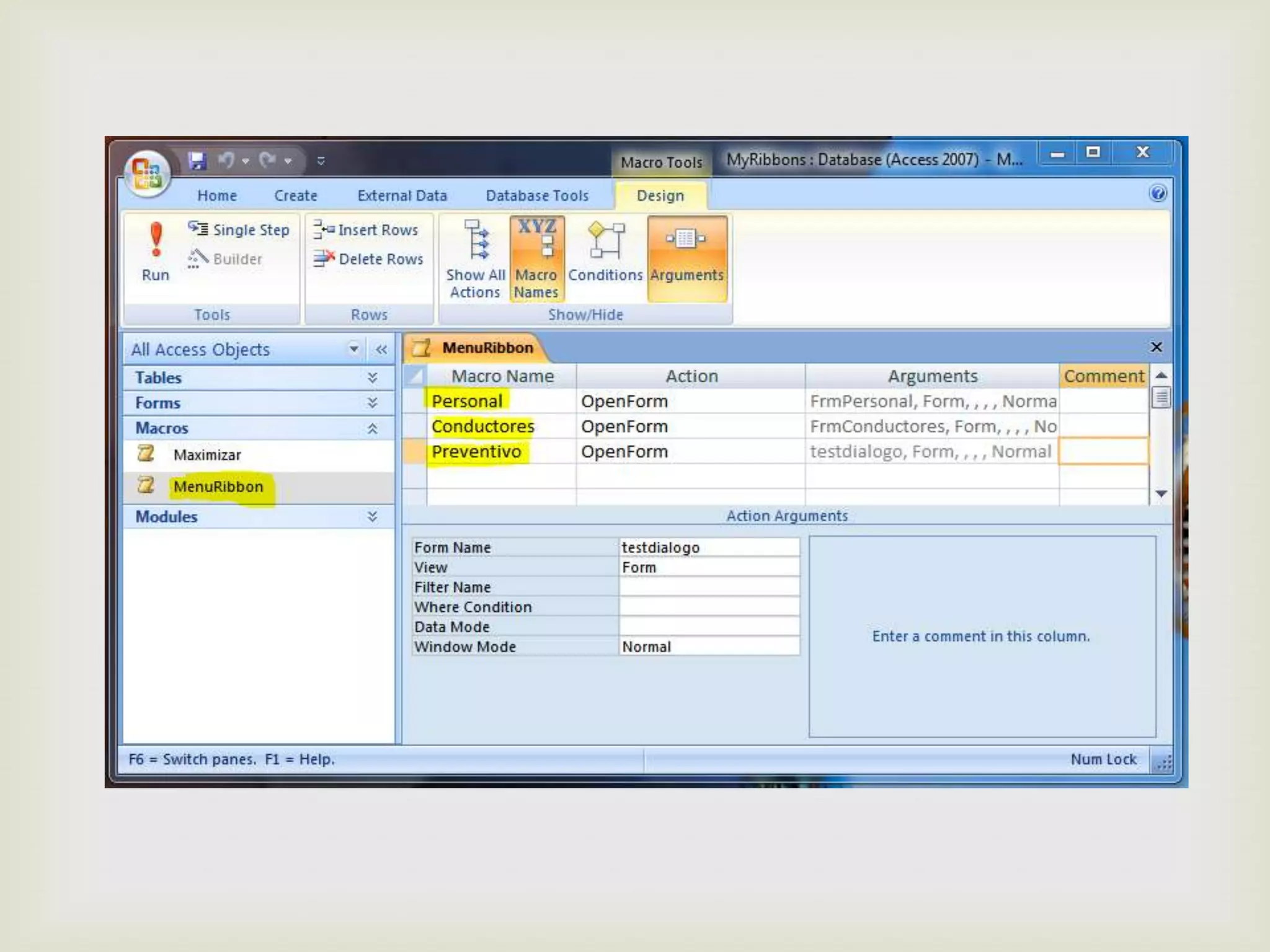Collapse the Macros group
This screenshot has height=952, width=1270.
[372, 428]
